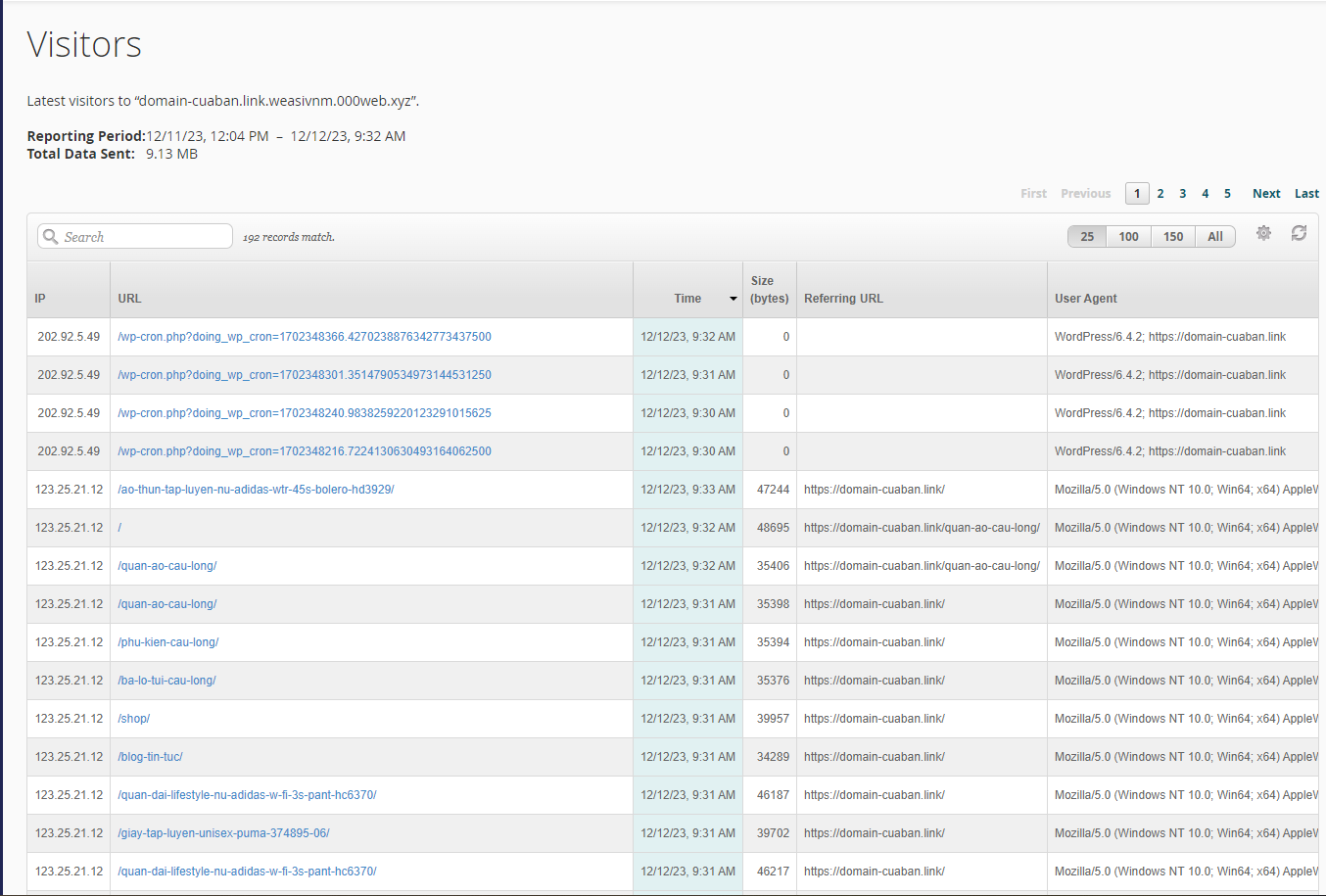The image size is (1326, 896).
Task: Click the "192 records match." text
Action: 289,237
